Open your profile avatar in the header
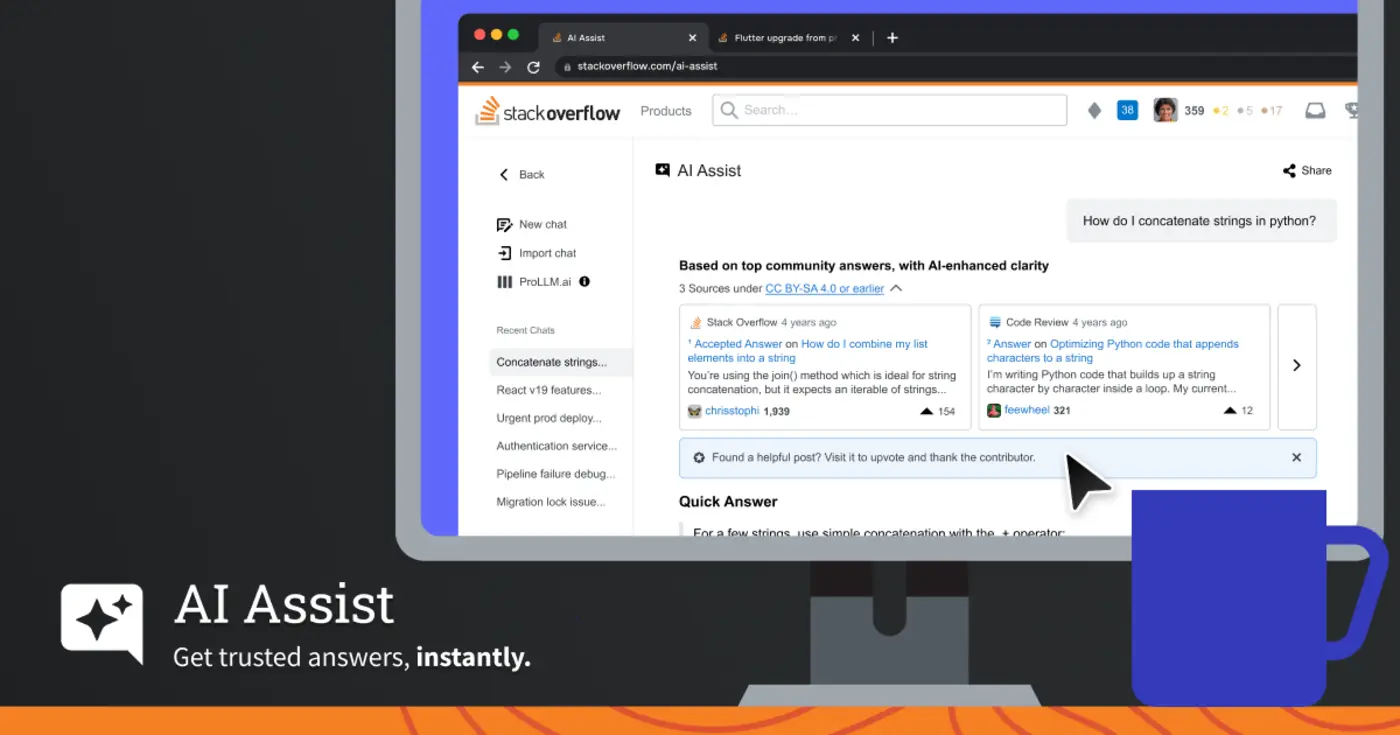 tap(1164, 110)
